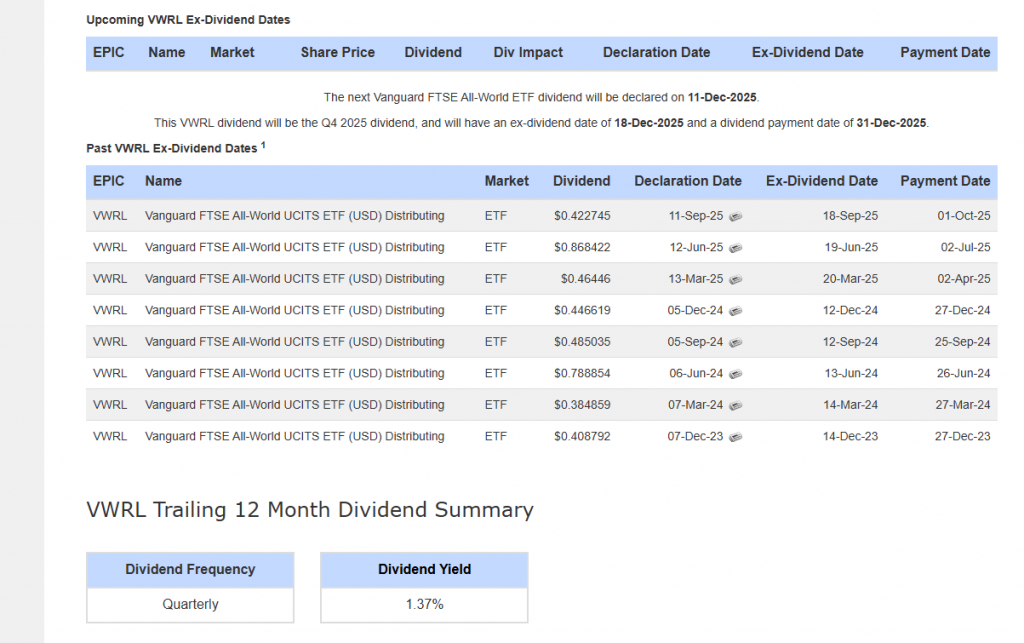This screenshot has width=1024, height=643.
Task: Click footnote 1 beside Past VWRL Ex-Dividend Dates
Action: click(x=263, y=145)
